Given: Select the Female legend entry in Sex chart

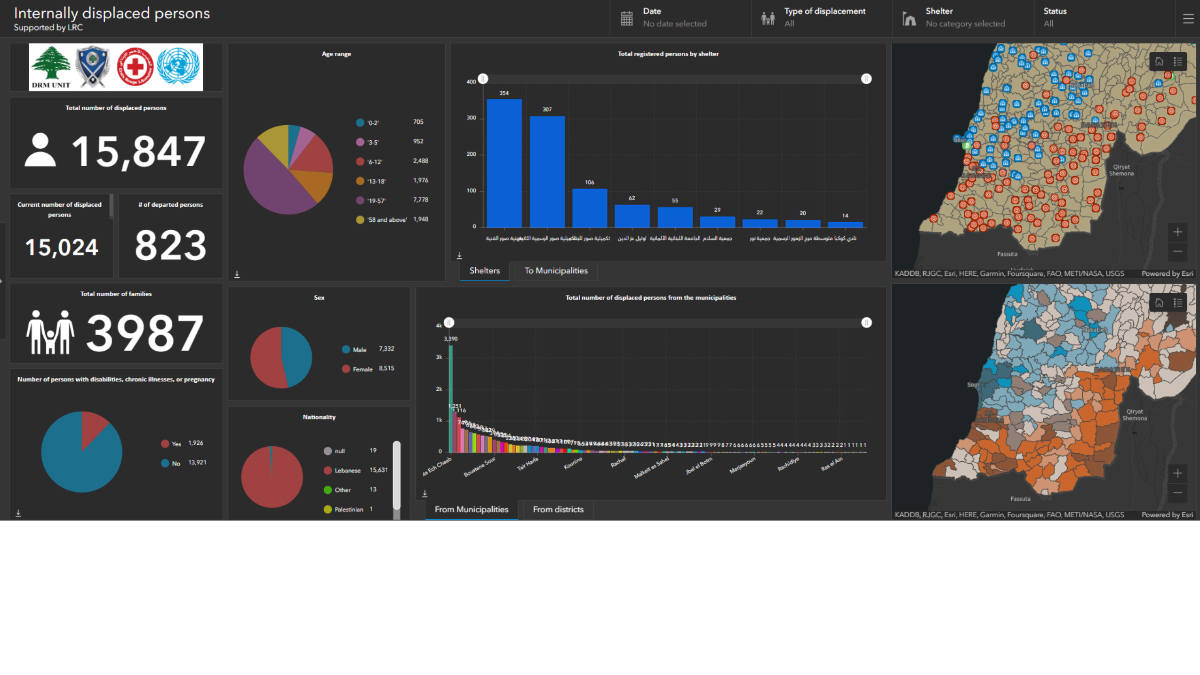Looking at the screenshot, I should 368,369.
